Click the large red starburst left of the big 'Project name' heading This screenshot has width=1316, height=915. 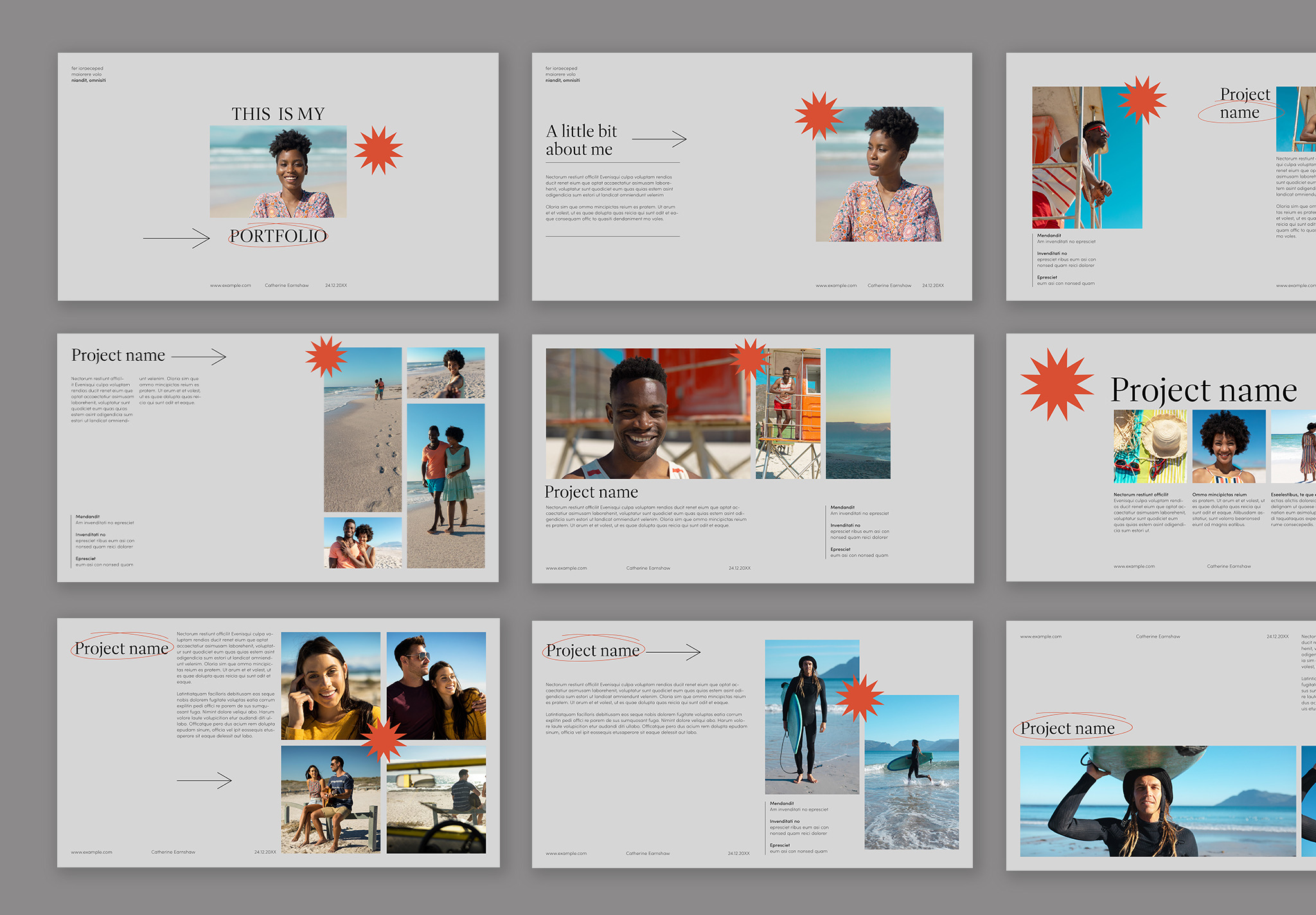coord(1057,384)
